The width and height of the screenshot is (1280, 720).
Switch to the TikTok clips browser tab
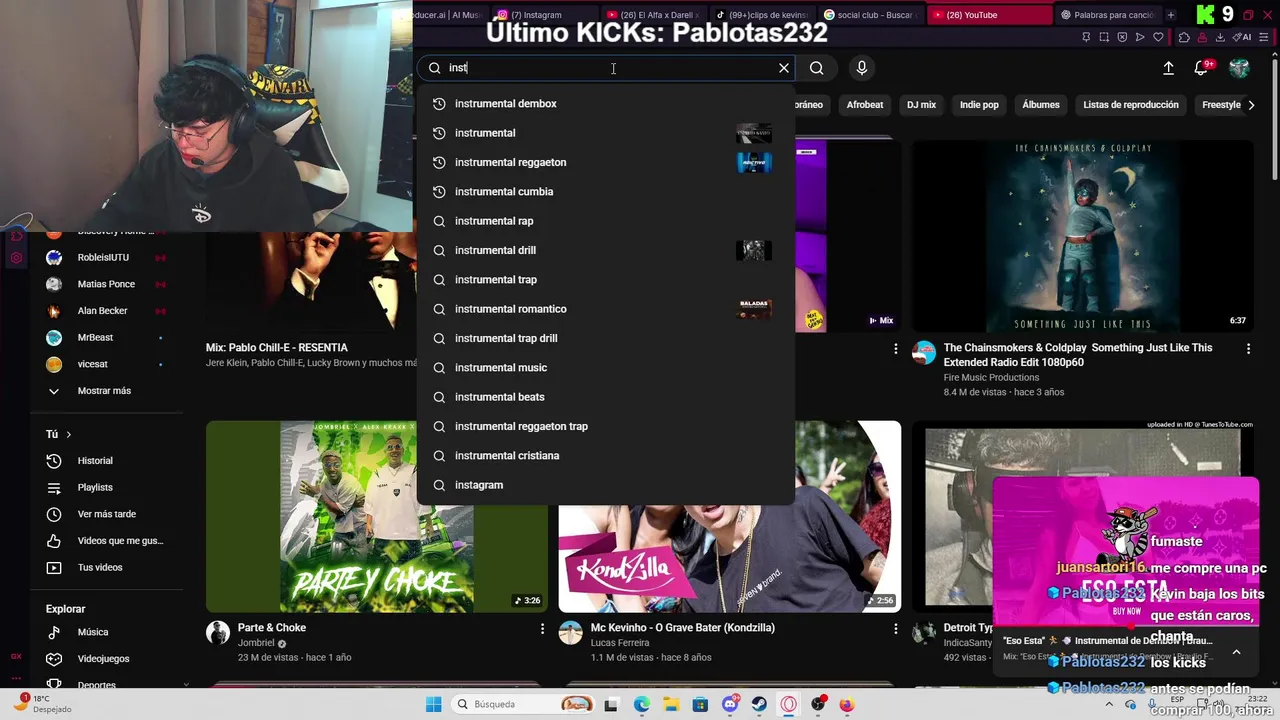pos(763,15)
